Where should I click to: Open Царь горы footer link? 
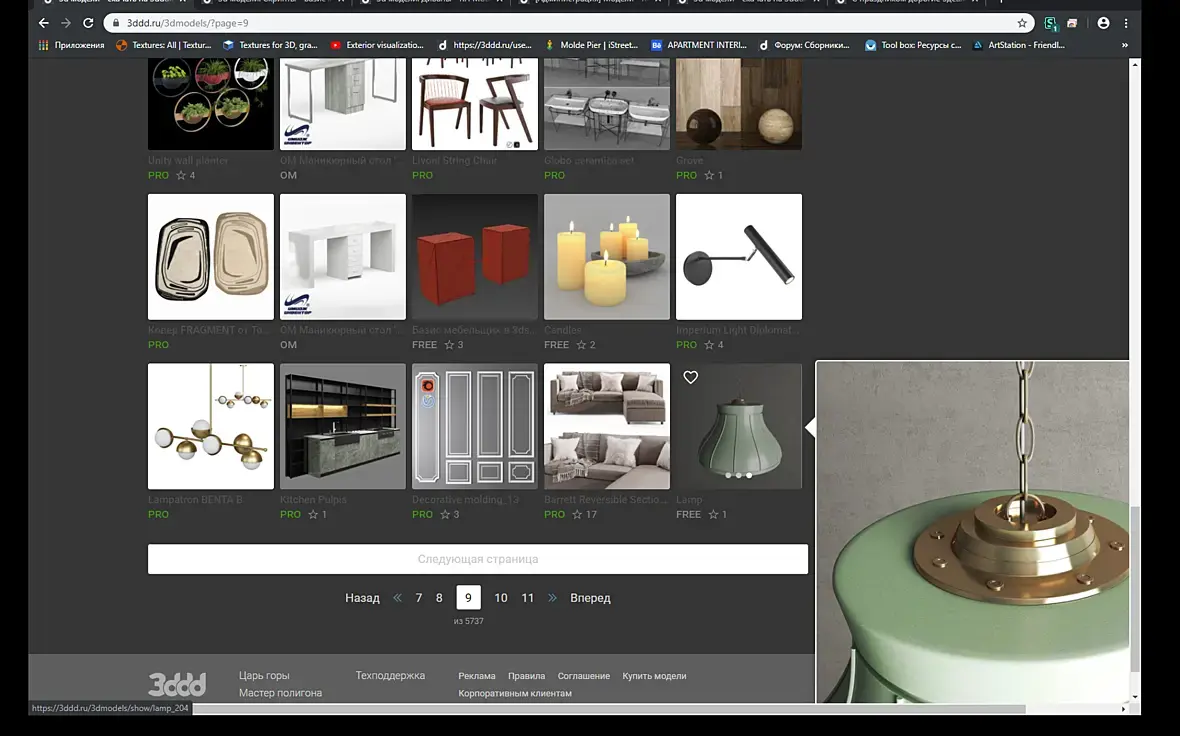click(264, 676)
